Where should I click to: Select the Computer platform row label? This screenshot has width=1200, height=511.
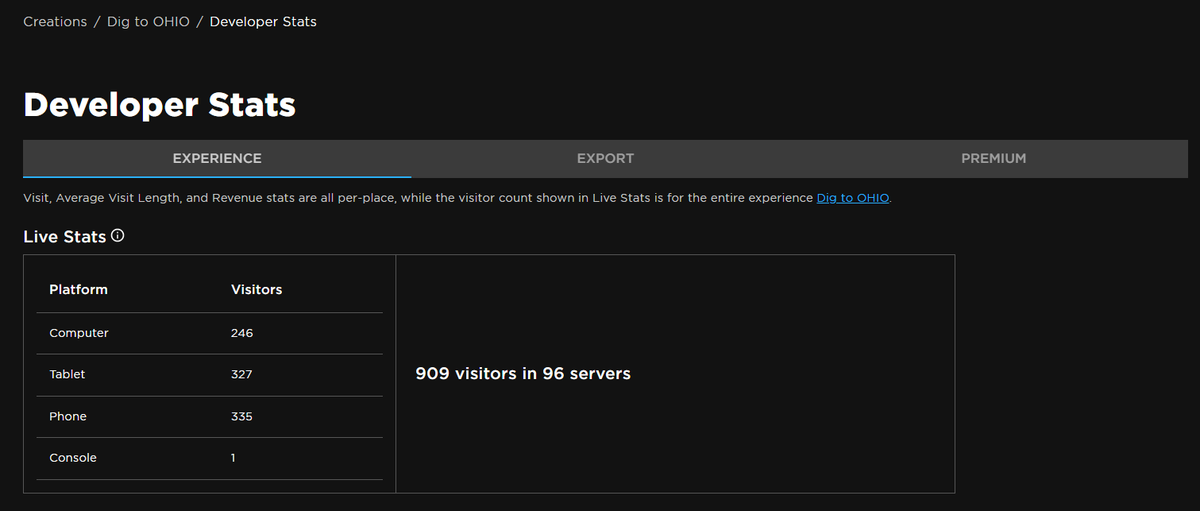[x=79, y=333]
